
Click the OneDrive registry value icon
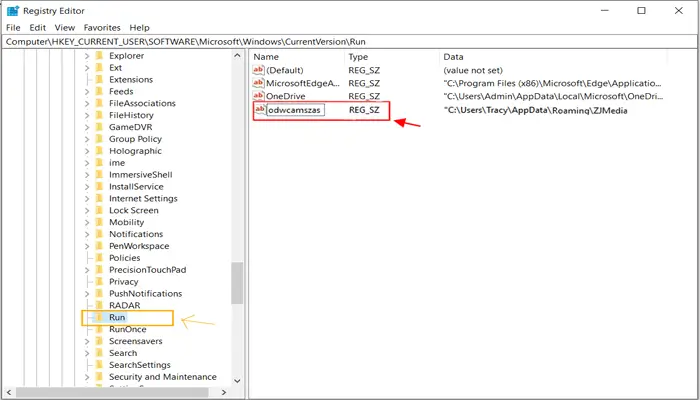(259, 96)
